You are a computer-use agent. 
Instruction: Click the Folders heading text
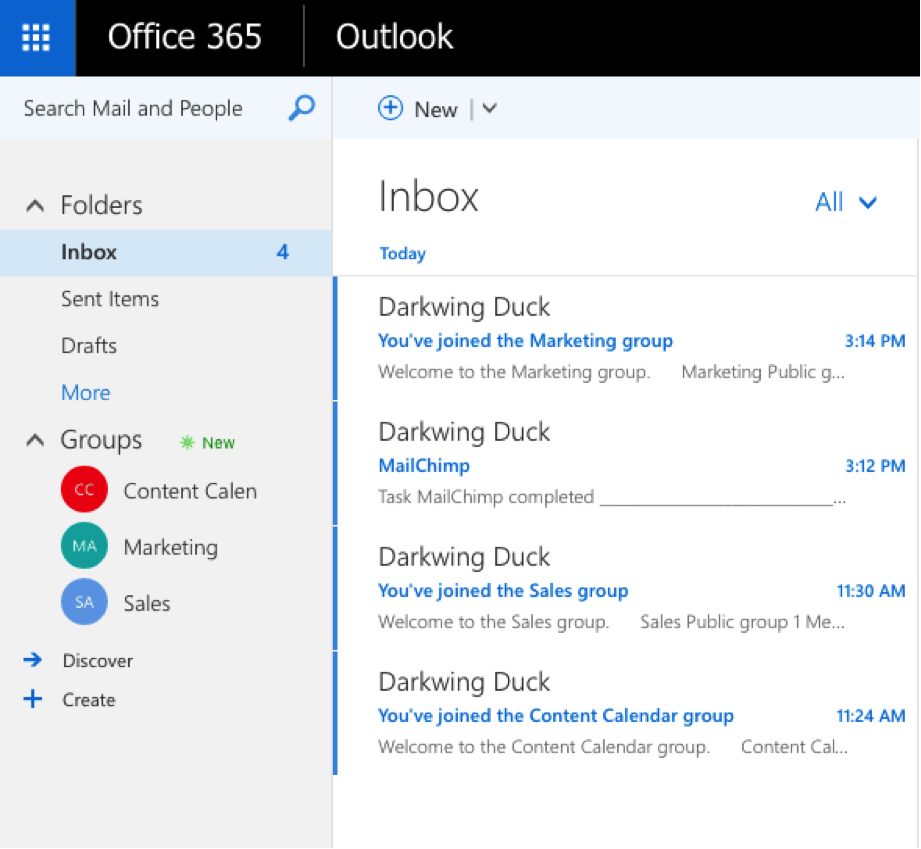(x=102, y=206)
